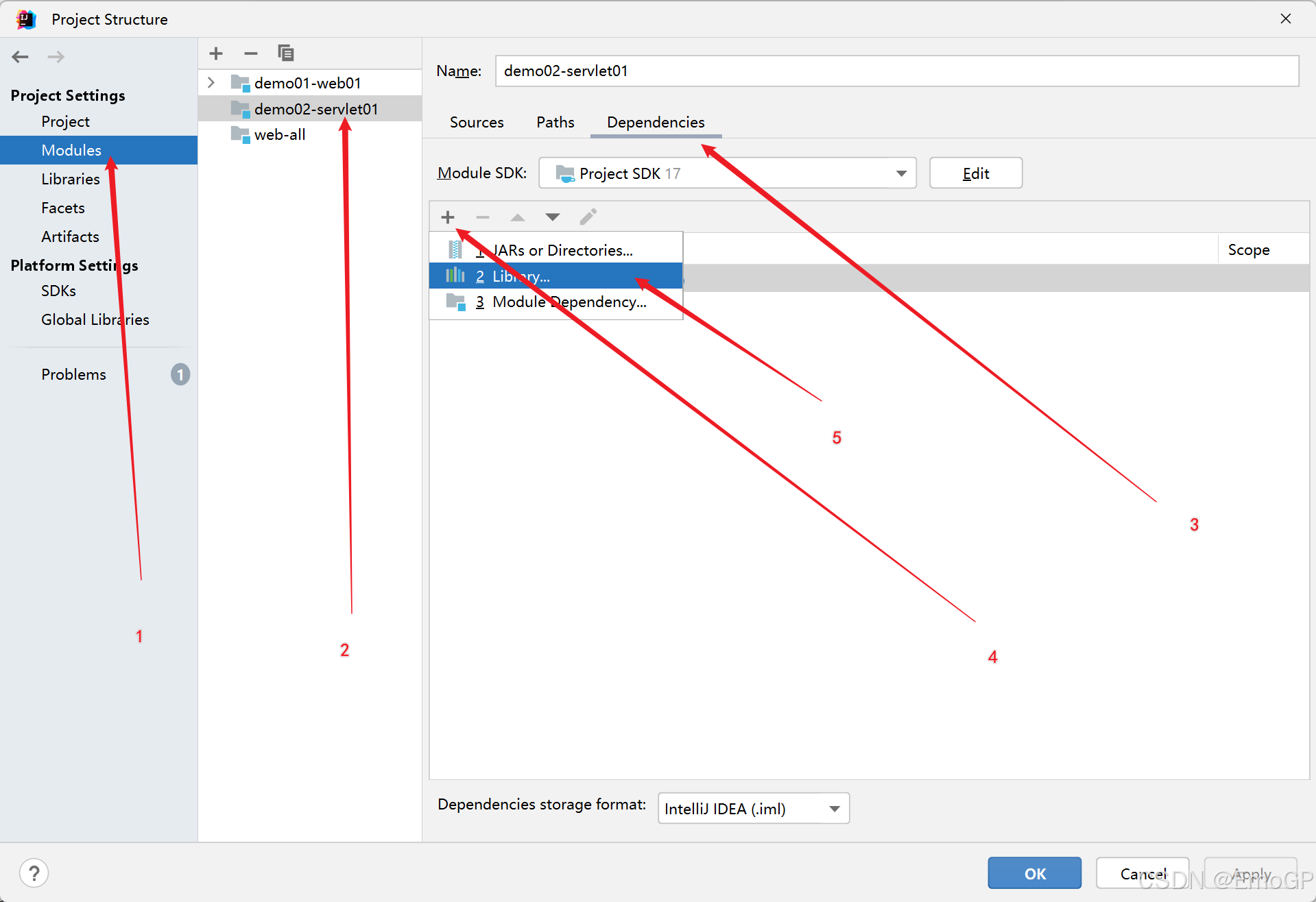1316x902 pixels.
Task: Click the Edit SDK button
Action: coord(976,173)
